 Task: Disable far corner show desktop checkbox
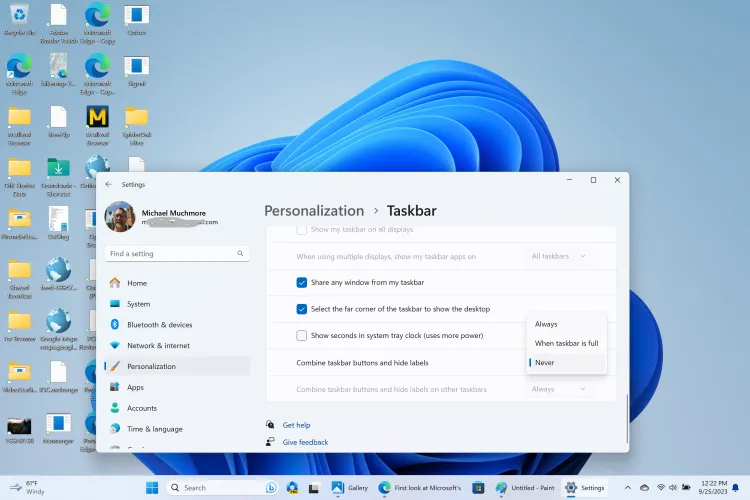point(302,309)
